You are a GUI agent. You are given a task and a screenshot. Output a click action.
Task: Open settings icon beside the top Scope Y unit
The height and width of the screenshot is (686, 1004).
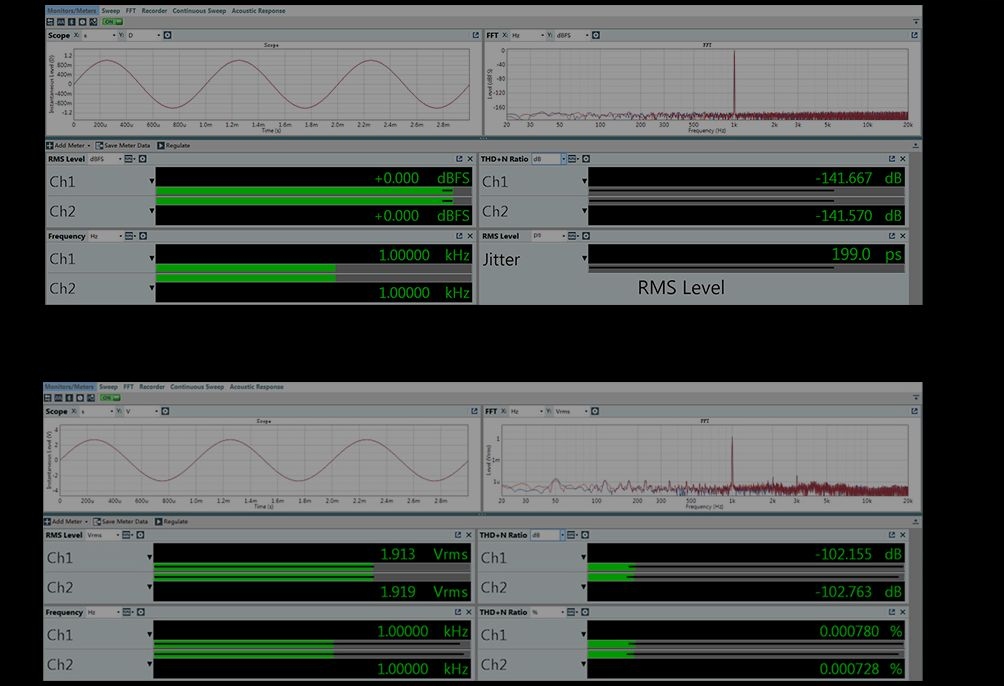click(x=167, y=35)
